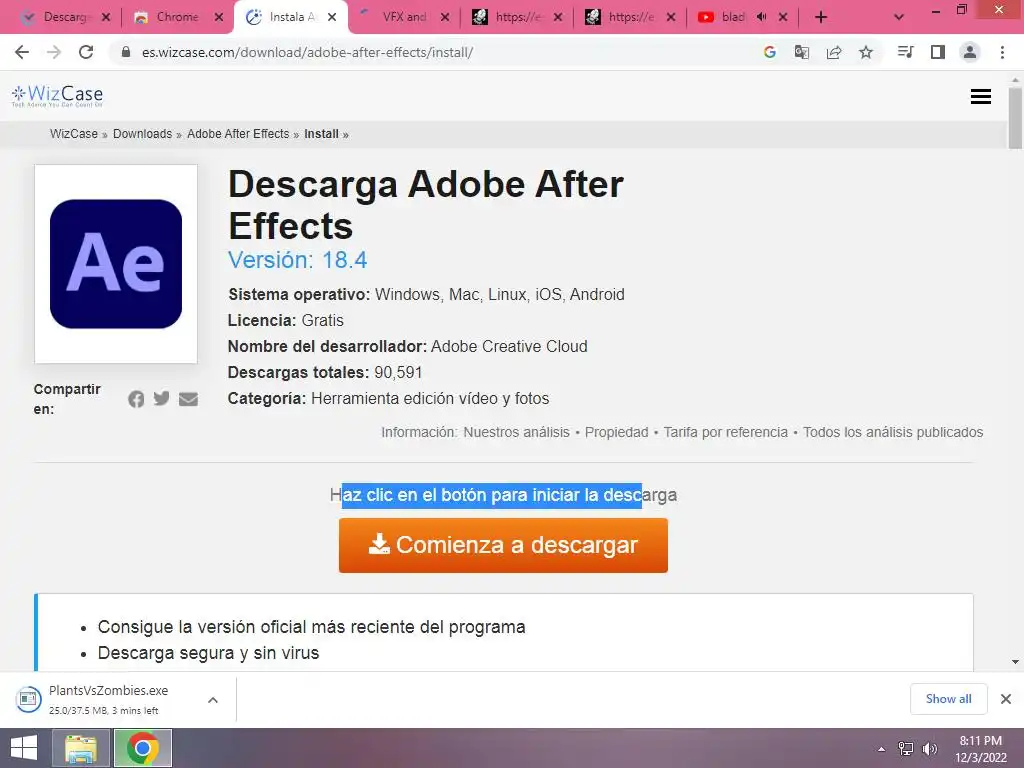Open the Downloads breadcrumb link
Viewport: 1024px width, 768px height.
pos(142,134)
